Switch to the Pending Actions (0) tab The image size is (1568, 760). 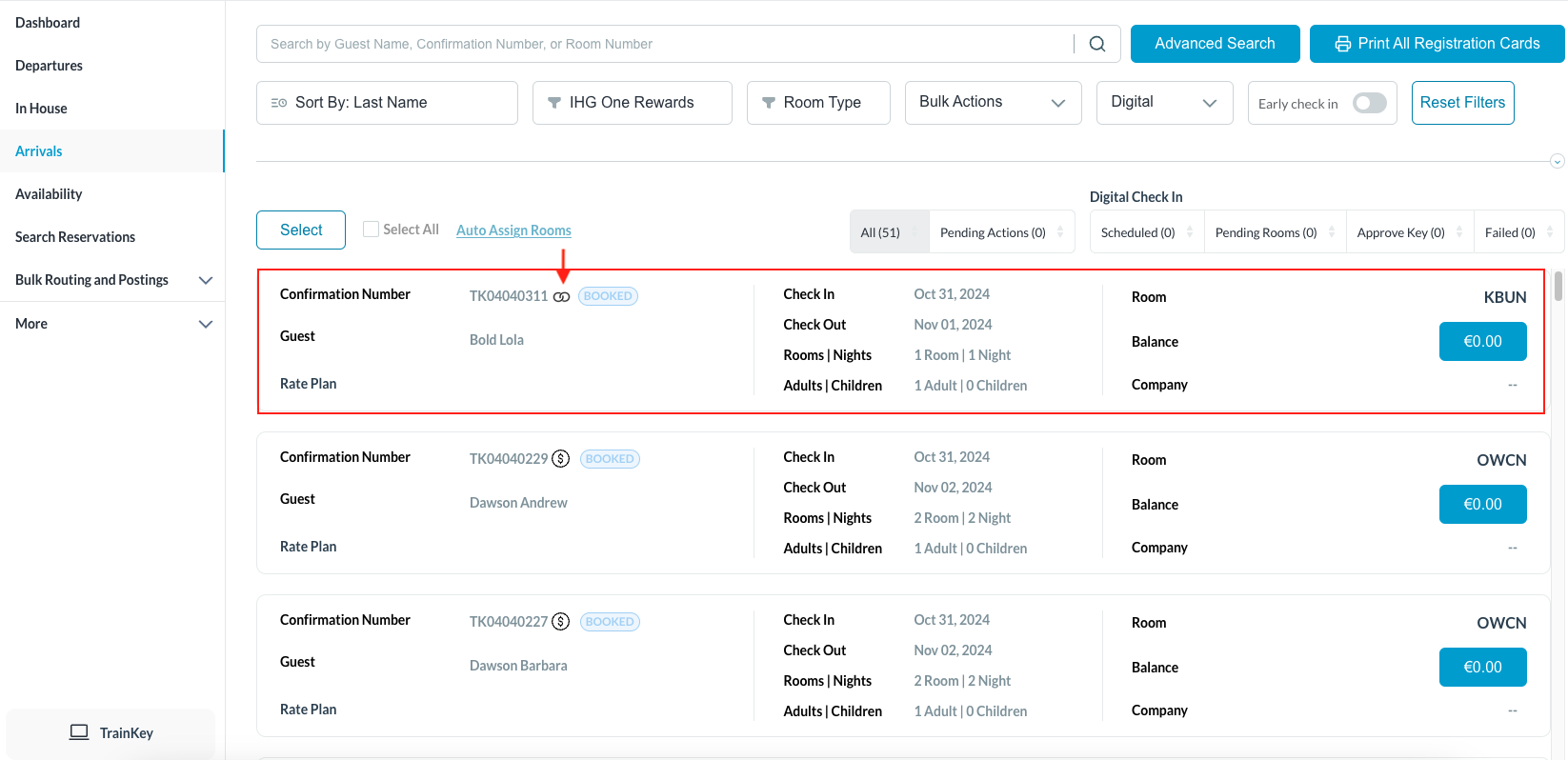pos(993,232)
